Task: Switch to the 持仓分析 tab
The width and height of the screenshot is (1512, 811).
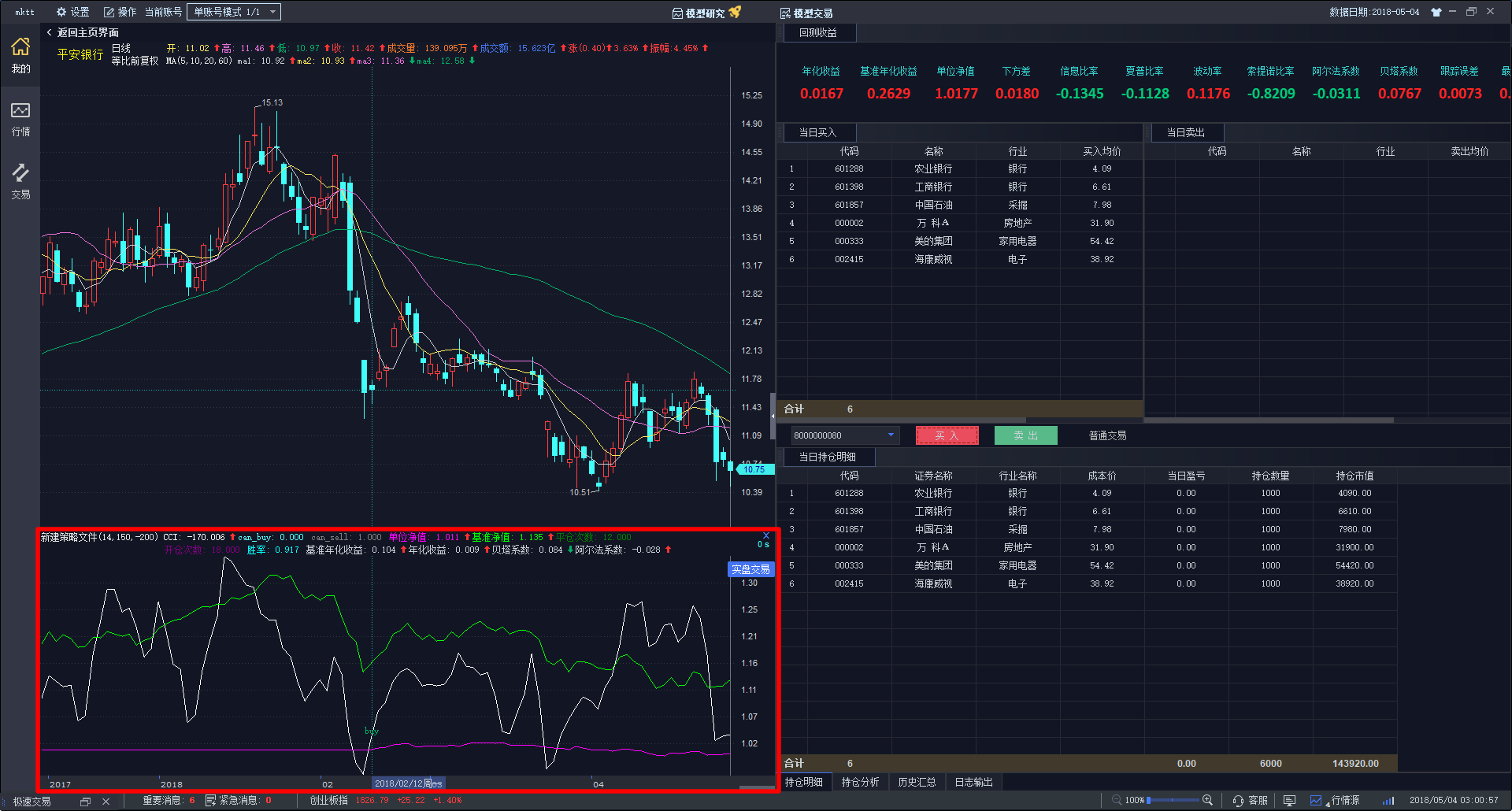Action: coord(860,782)
